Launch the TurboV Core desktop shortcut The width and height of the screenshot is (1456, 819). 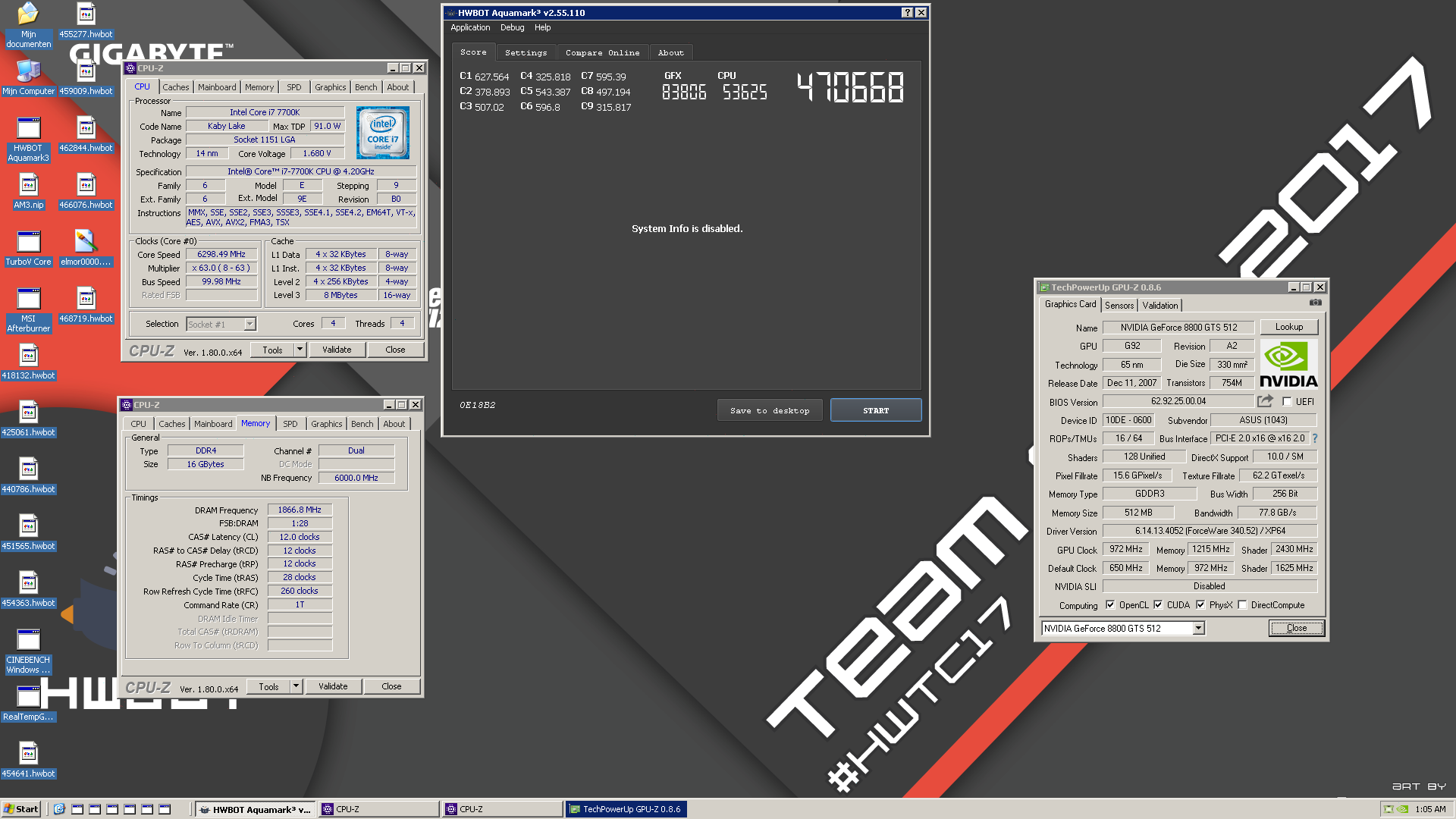coord(28,248)
